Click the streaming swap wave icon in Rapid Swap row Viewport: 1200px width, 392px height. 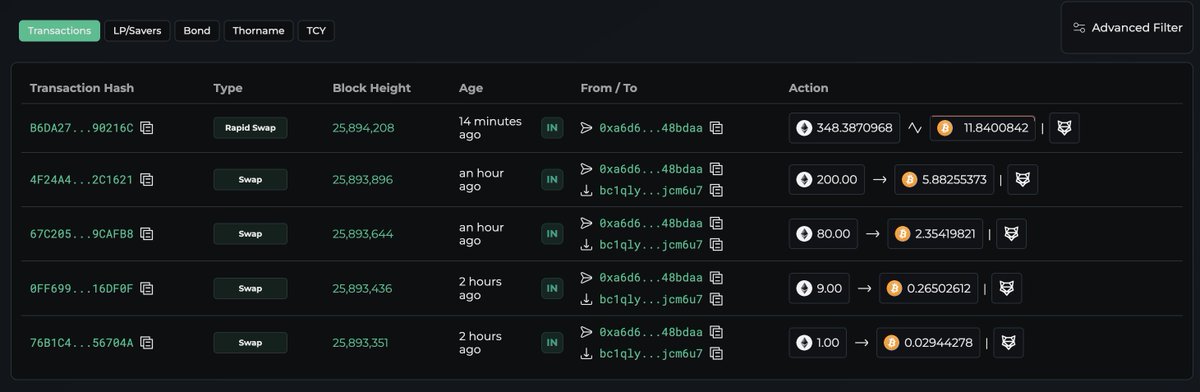point(915,128)
